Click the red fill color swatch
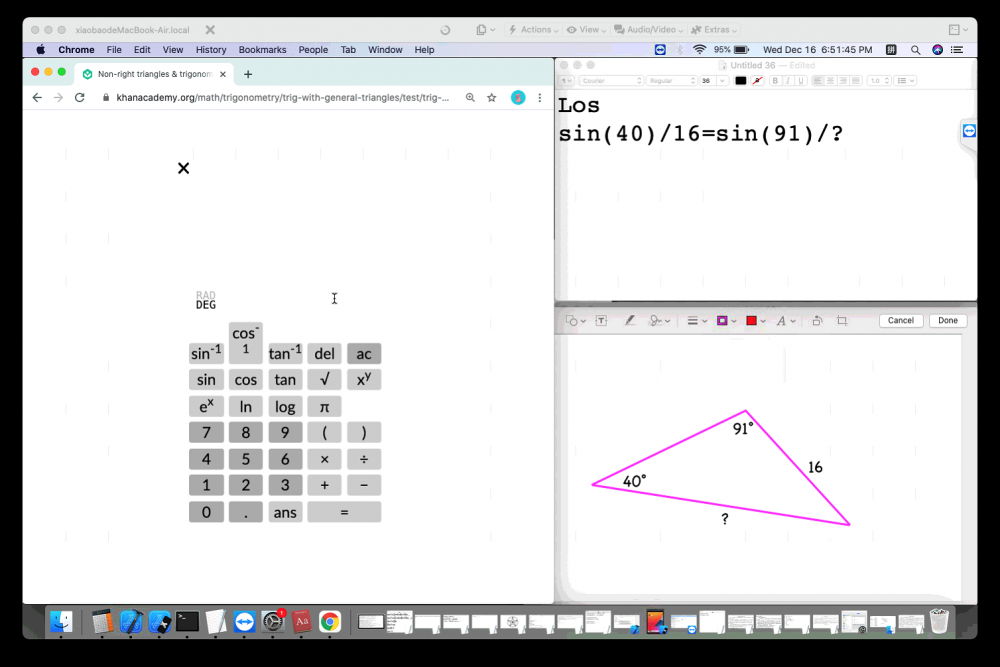The width and height of the screenshot is (1000, 667). click(751, 321)
